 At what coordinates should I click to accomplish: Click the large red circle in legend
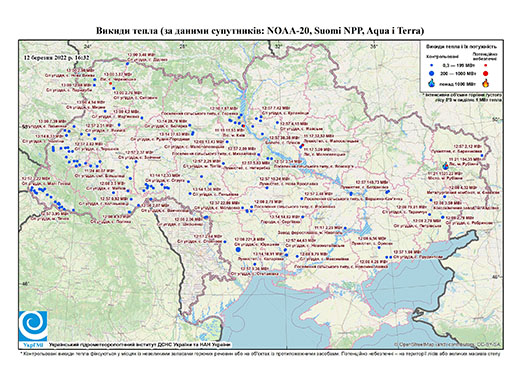point(485,73)
